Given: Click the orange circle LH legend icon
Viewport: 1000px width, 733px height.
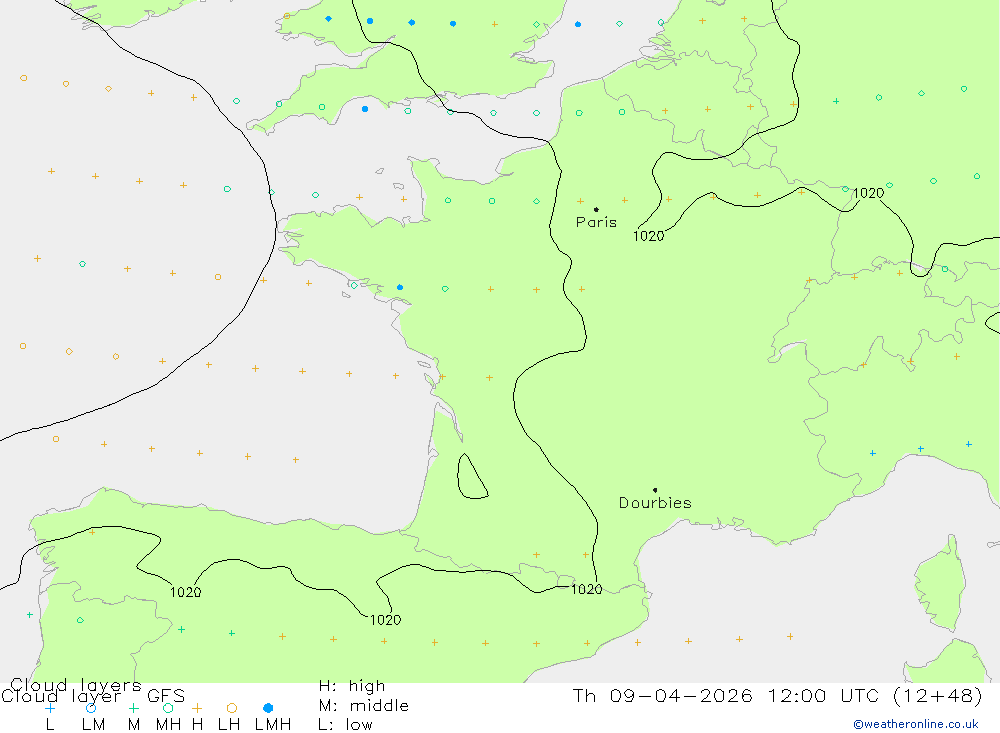Looking at the screenshot, I should click(x=232, y=708).
